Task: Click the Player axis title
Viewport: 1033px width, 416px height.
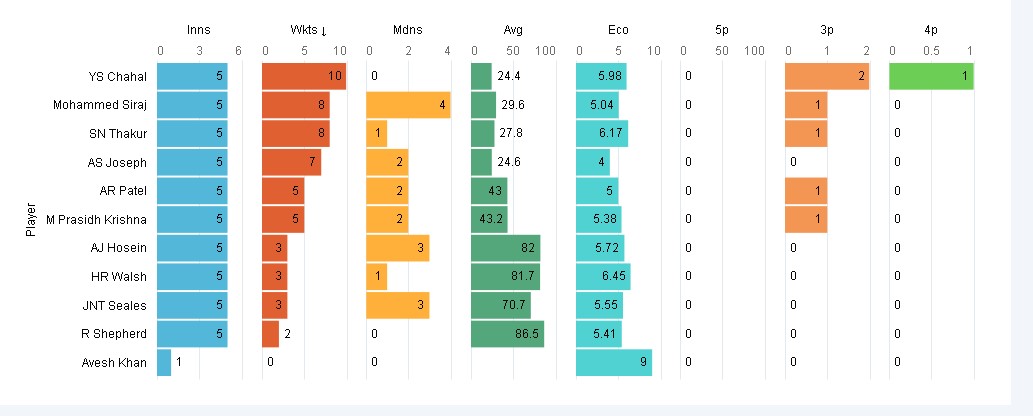Action: pyautogui.click(x=30, y=219)
